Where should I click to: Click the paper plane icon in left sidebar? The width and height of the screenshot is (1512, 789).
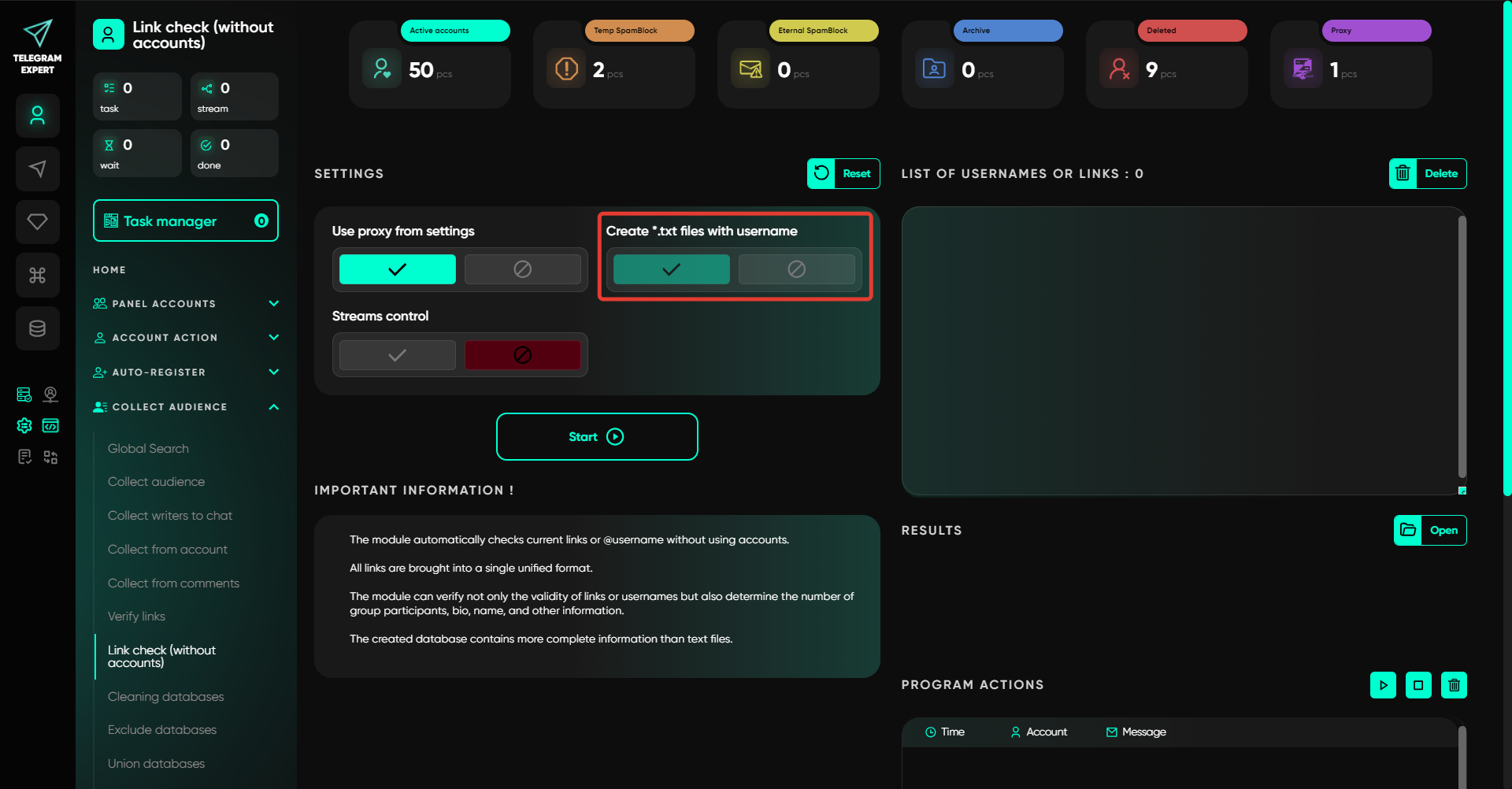coord(37,169)
